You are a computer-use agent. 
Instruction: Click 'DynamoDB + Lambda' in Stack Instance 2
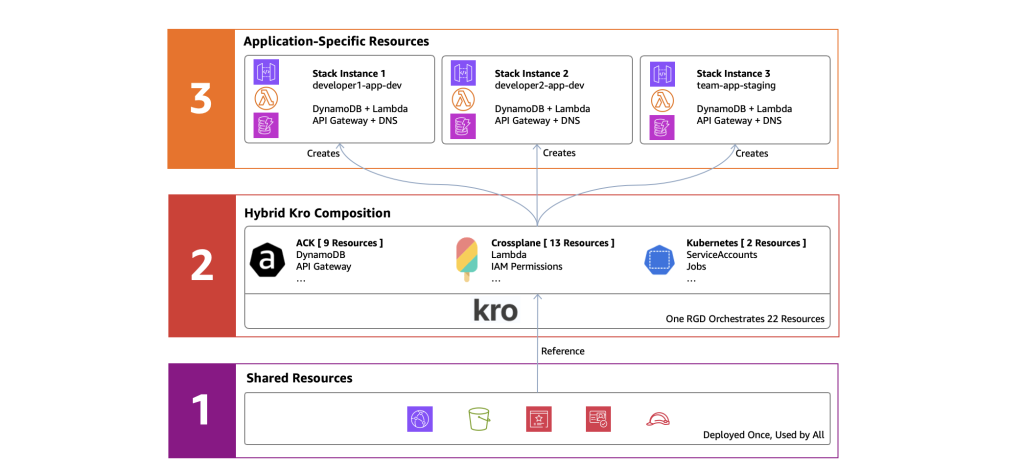[x=542, y=109]
